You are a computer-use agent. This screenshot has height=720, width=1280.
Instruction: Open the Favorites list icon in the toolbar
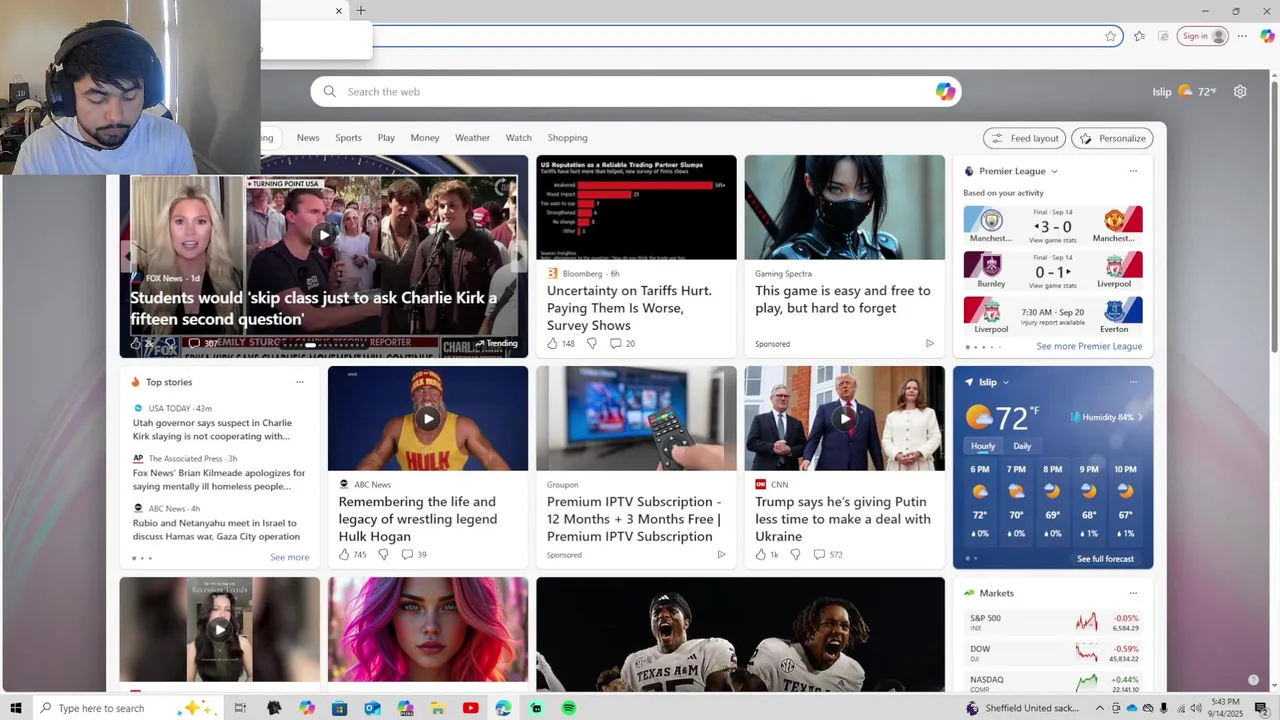1139,36
